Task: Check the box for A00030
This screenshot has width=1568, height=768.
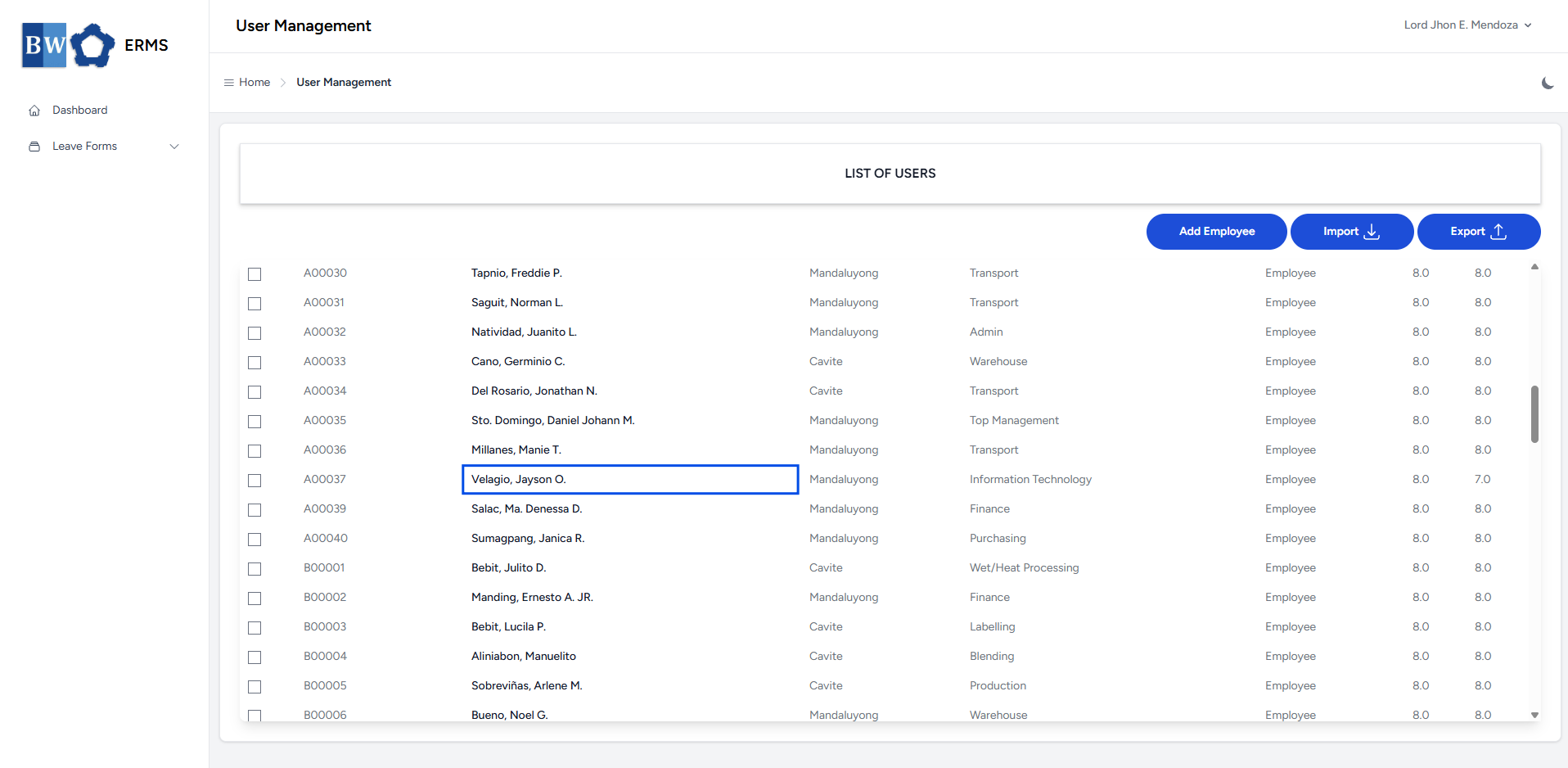Action: (x=255, y=274)
